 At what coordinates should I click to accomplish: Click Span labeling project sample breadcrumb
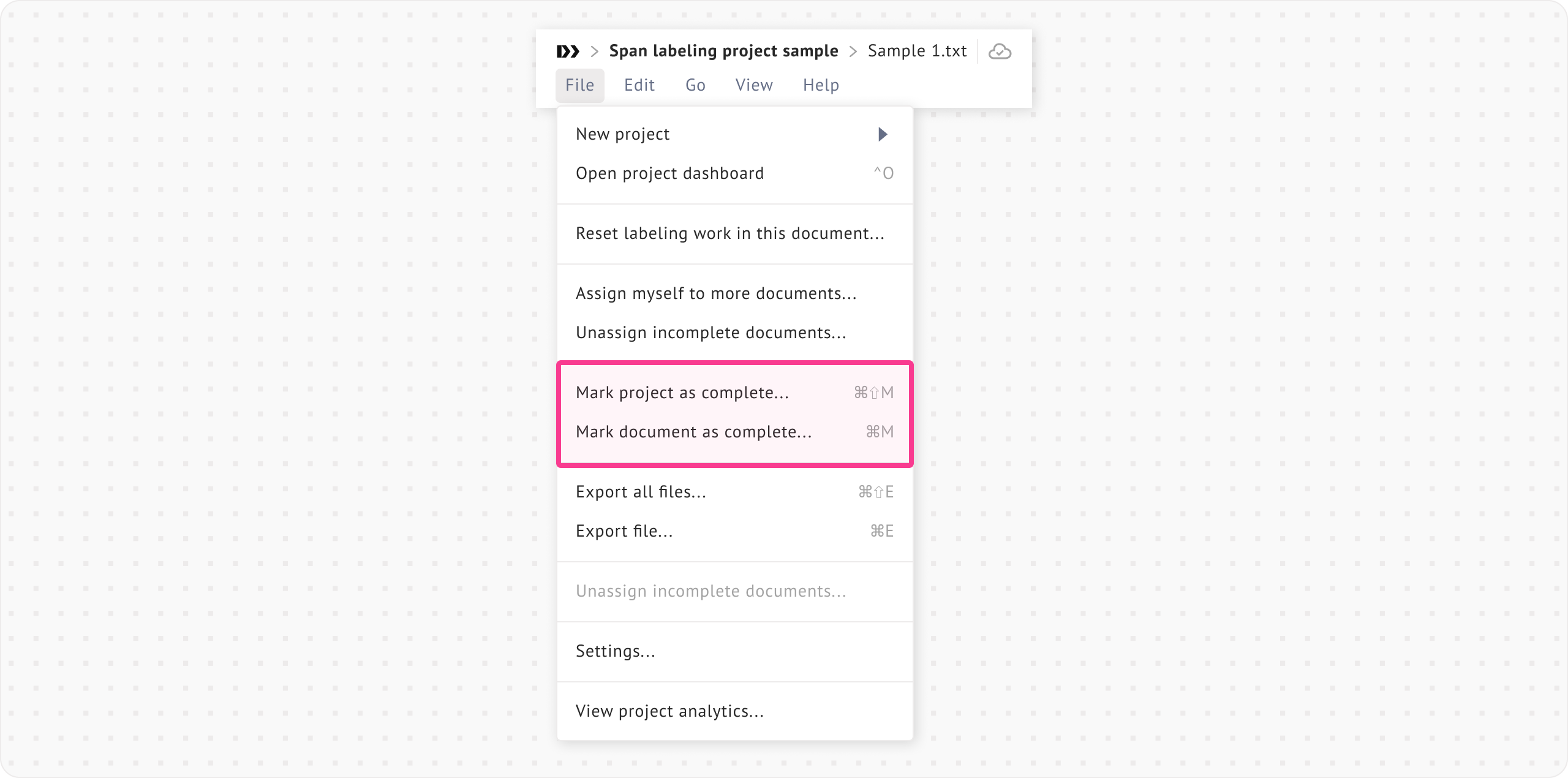point(723,51)
